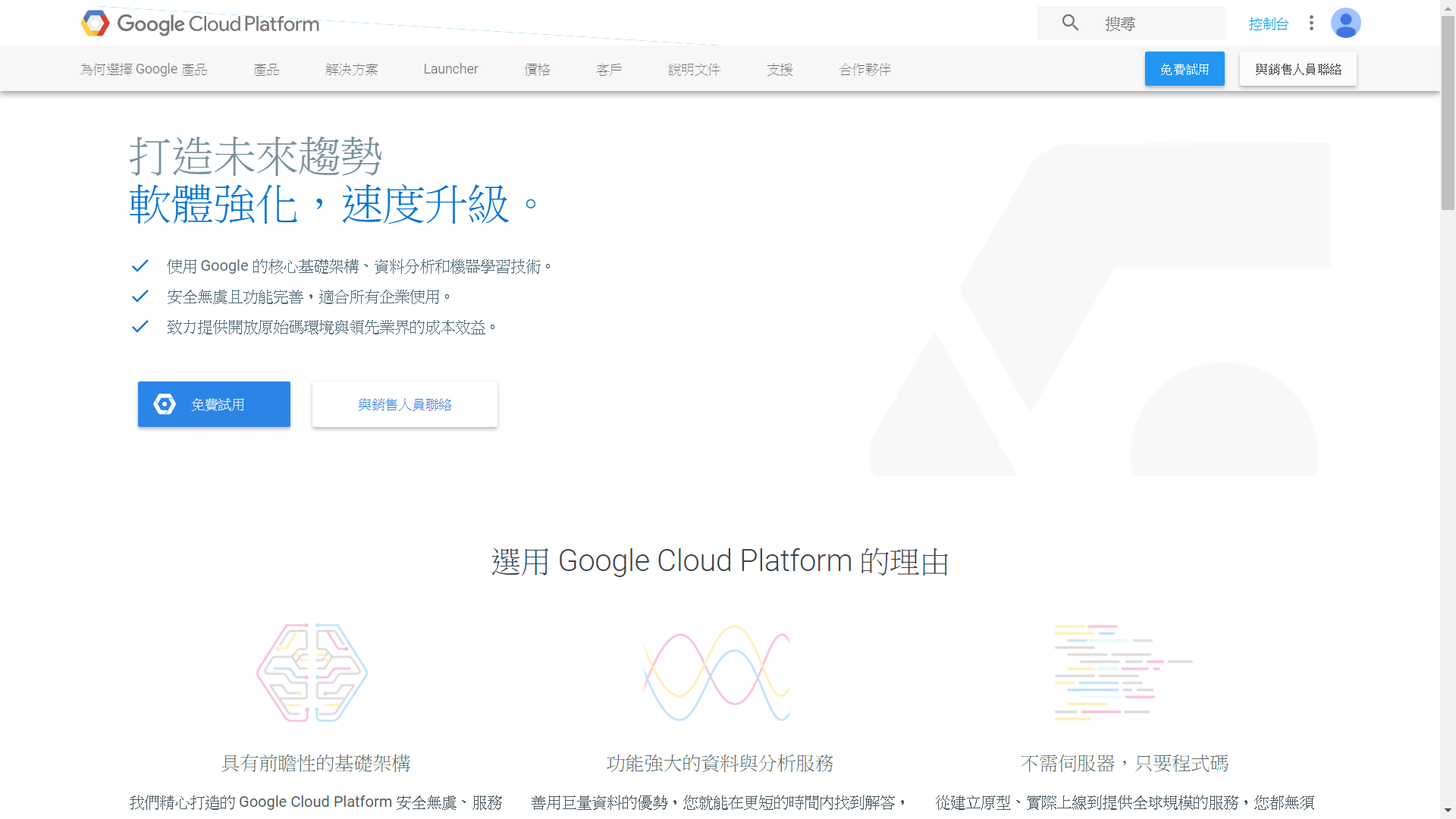Screen dimensions: 1456x819
Task: Click the Google Cloud Platform hexagon logo
Action: click(96, 24)
